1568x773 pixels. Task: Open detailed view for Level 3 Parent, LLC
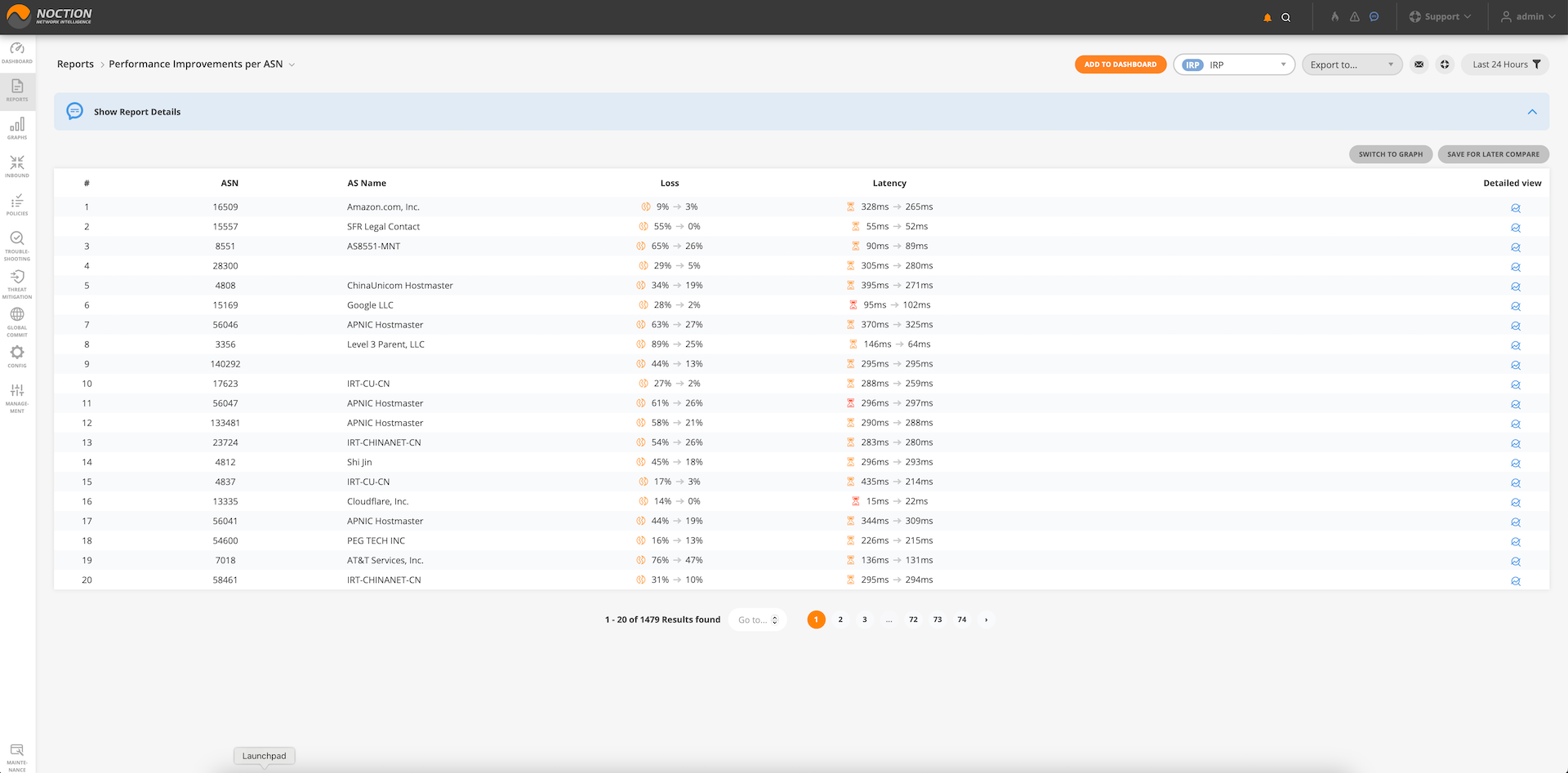click(1516, 345)
